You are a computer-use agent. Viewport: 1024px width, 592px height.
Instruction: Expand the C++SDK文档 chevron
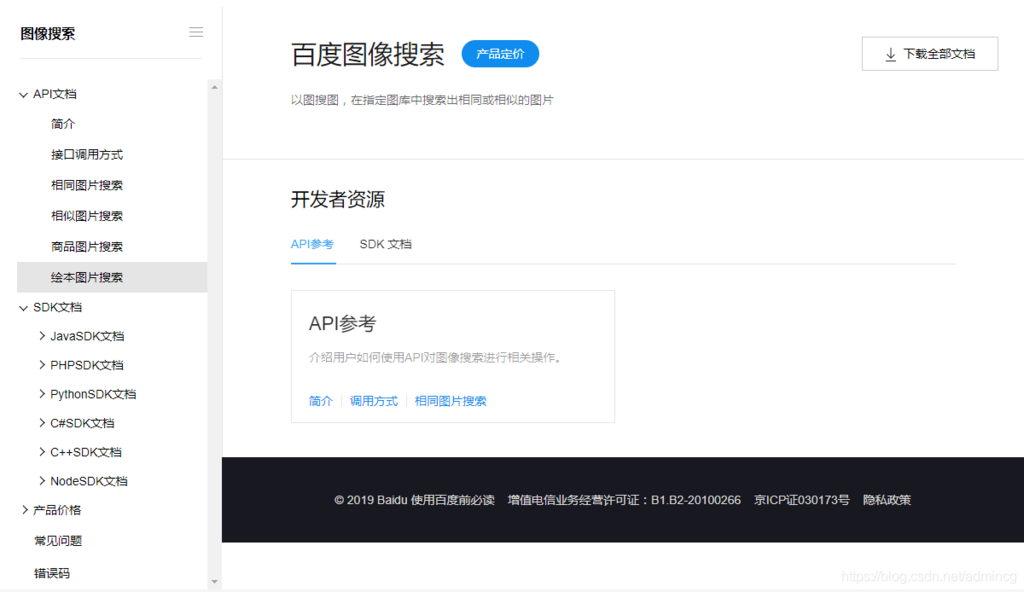(x=42, y=452)
